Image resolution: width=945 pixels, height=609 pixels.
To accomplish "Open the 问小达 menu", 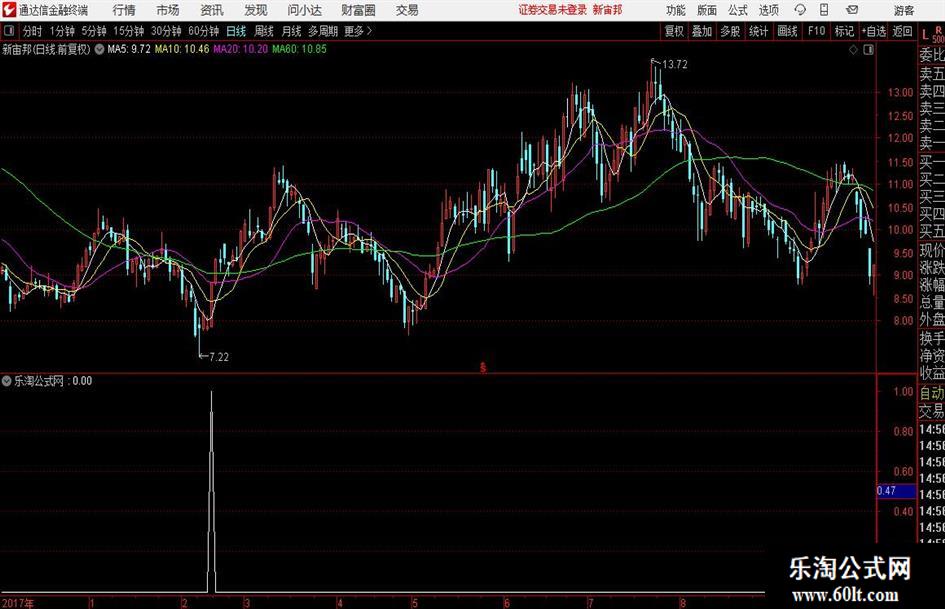I will [x=304, y=10].
